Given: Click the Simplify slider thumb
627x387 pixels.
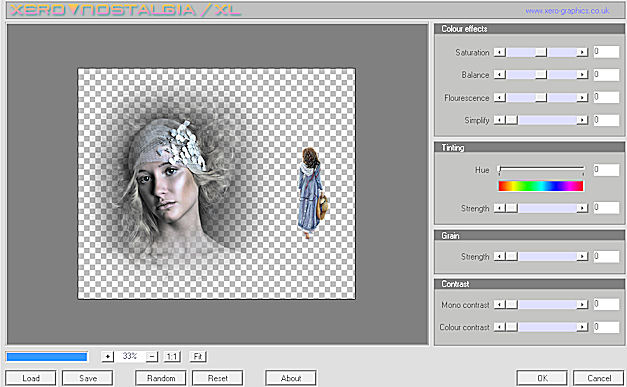Looking at the screenshot, I should coord(511,120).
